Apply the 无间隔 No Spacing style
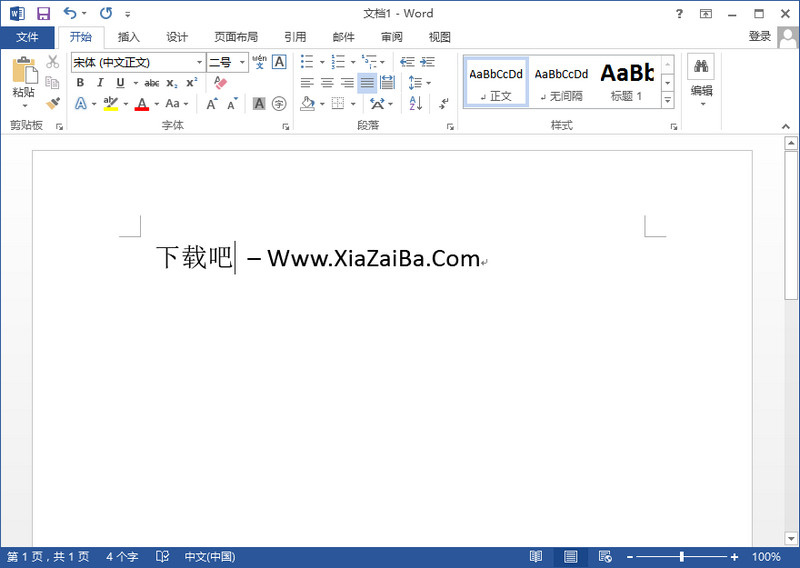 pyautogui.click(x=561, y=83)
